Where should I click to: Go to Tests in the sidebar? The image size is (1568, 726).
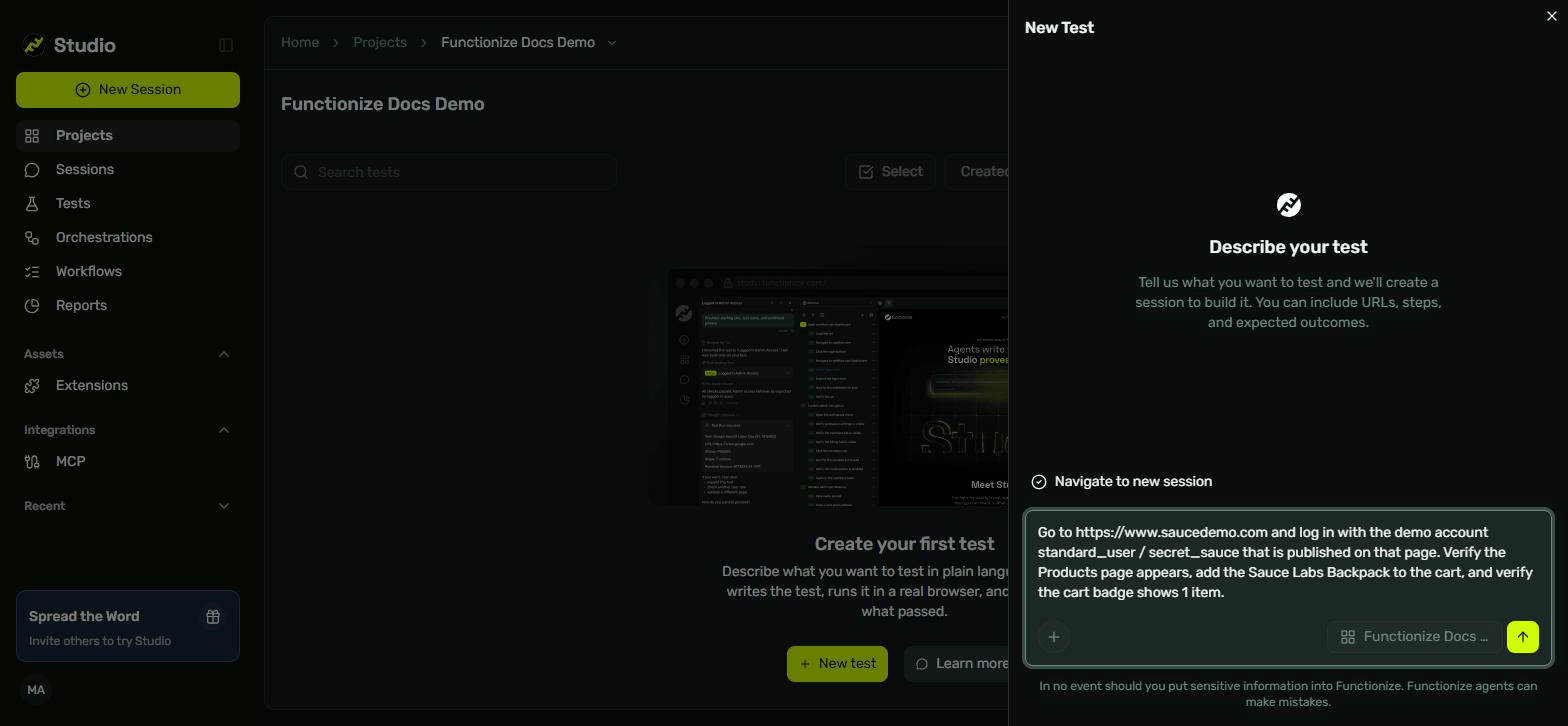tap(128, 203)
